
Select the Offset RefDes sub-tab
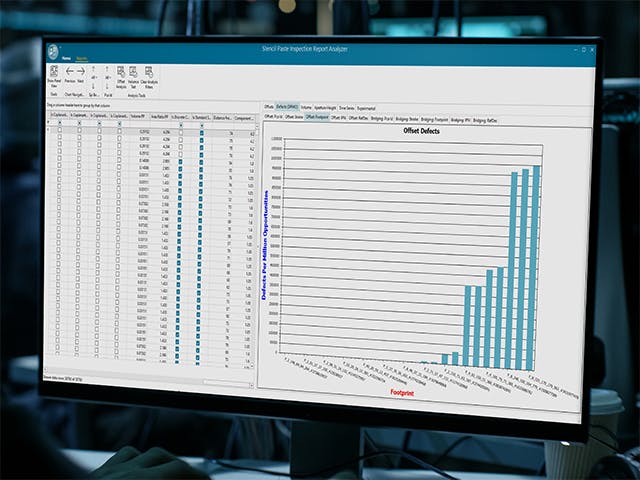click(x=359, y=118)
